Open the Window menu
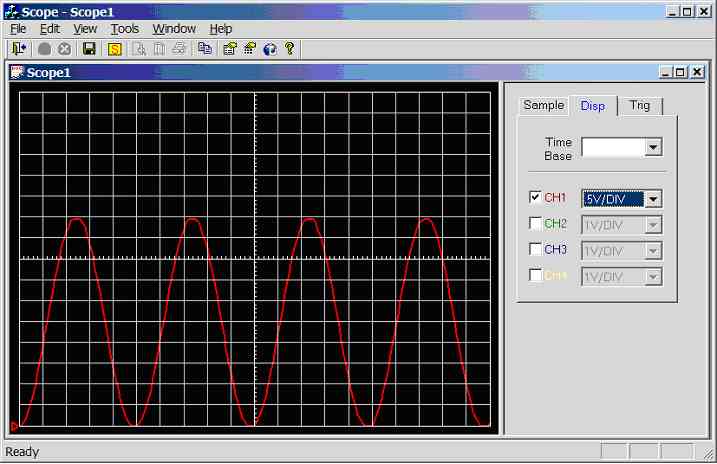 [x=174, y=29]
